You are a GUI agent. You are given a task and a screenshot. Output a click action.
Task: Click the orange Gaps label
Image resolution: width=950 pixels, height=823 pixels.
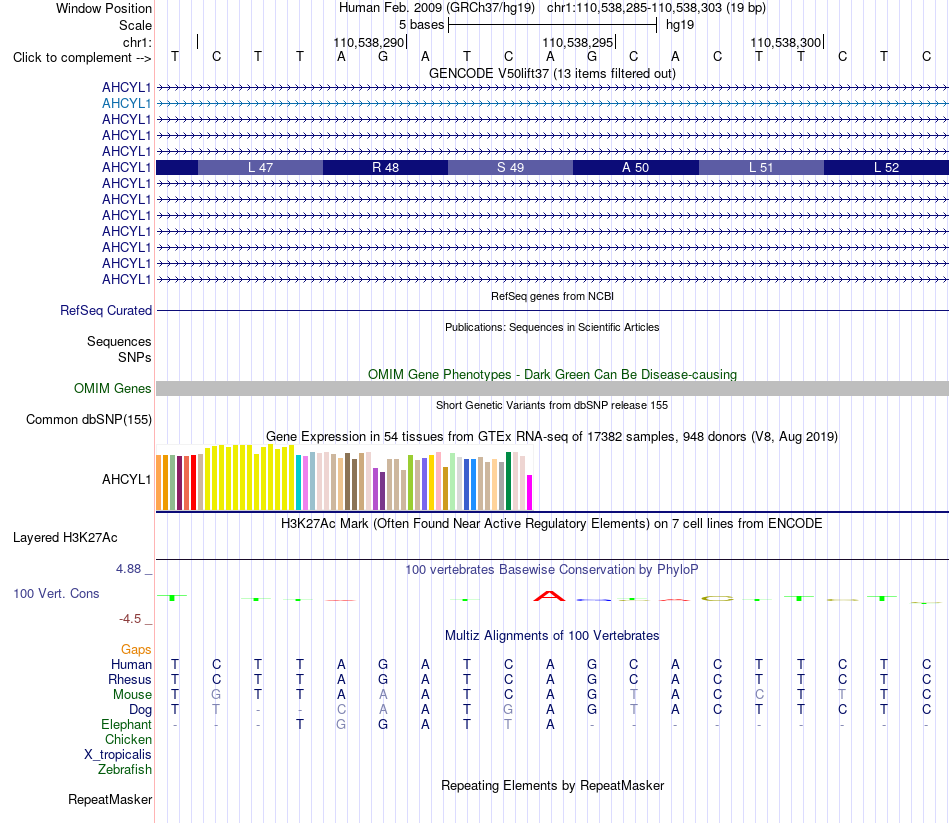pyautogui.click(x=136, y=650)
